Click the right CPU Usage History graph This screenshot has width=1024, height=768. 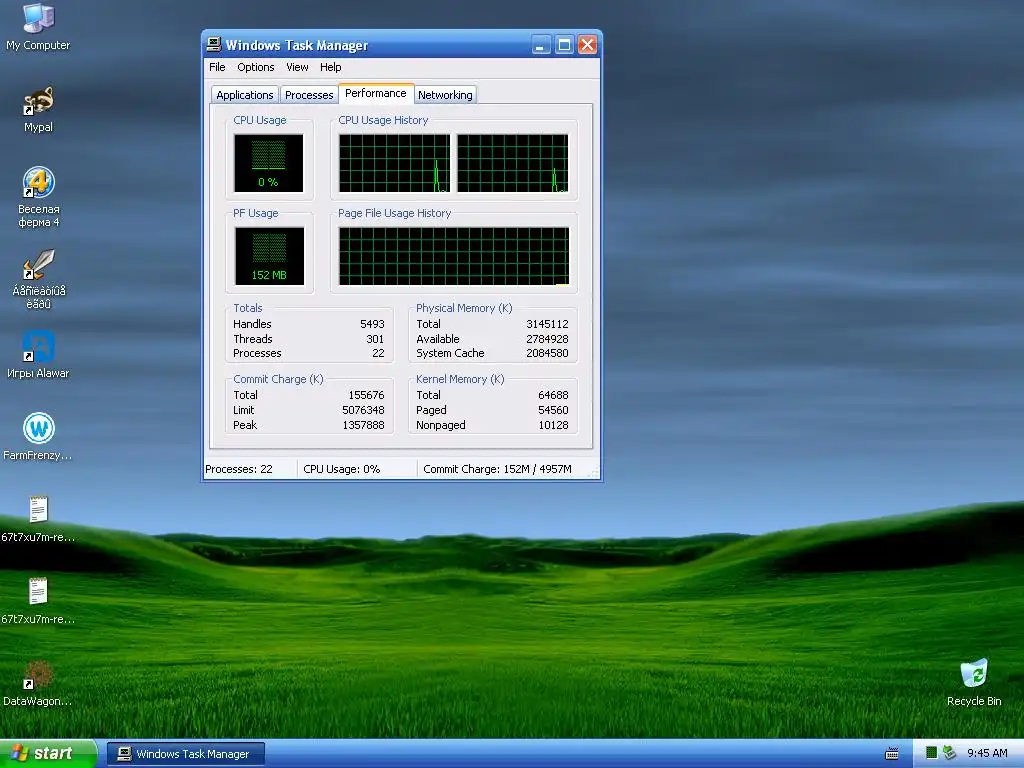click(513, 163)
